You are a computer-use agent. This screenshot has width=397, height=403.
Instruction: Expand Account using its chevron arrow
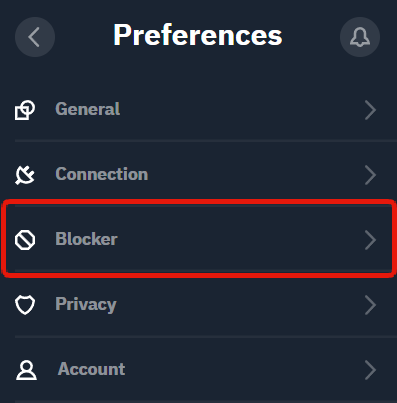coord(370,370)
